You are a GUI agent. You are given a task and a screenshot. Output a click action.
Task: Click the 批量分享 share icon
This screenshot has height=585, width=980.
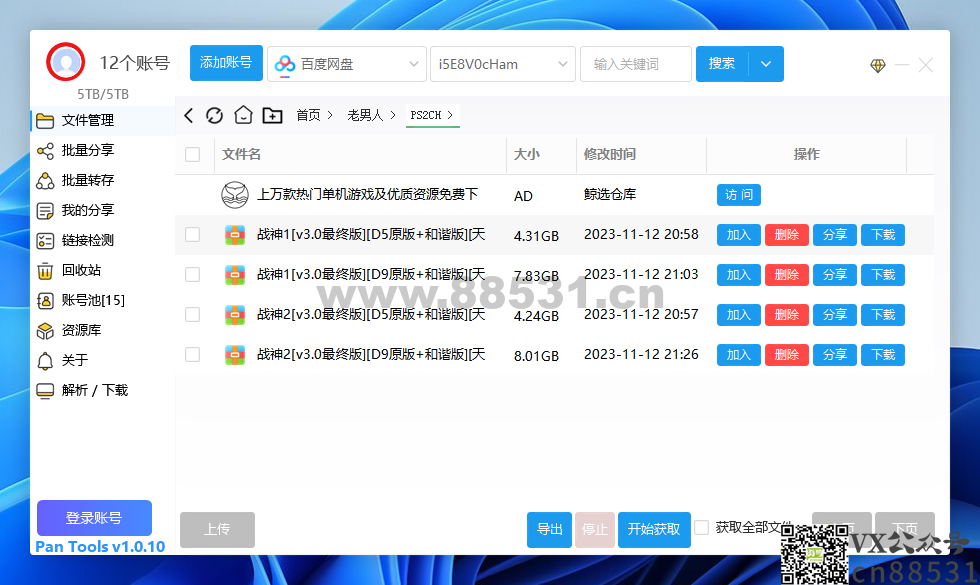click(45, 151)
